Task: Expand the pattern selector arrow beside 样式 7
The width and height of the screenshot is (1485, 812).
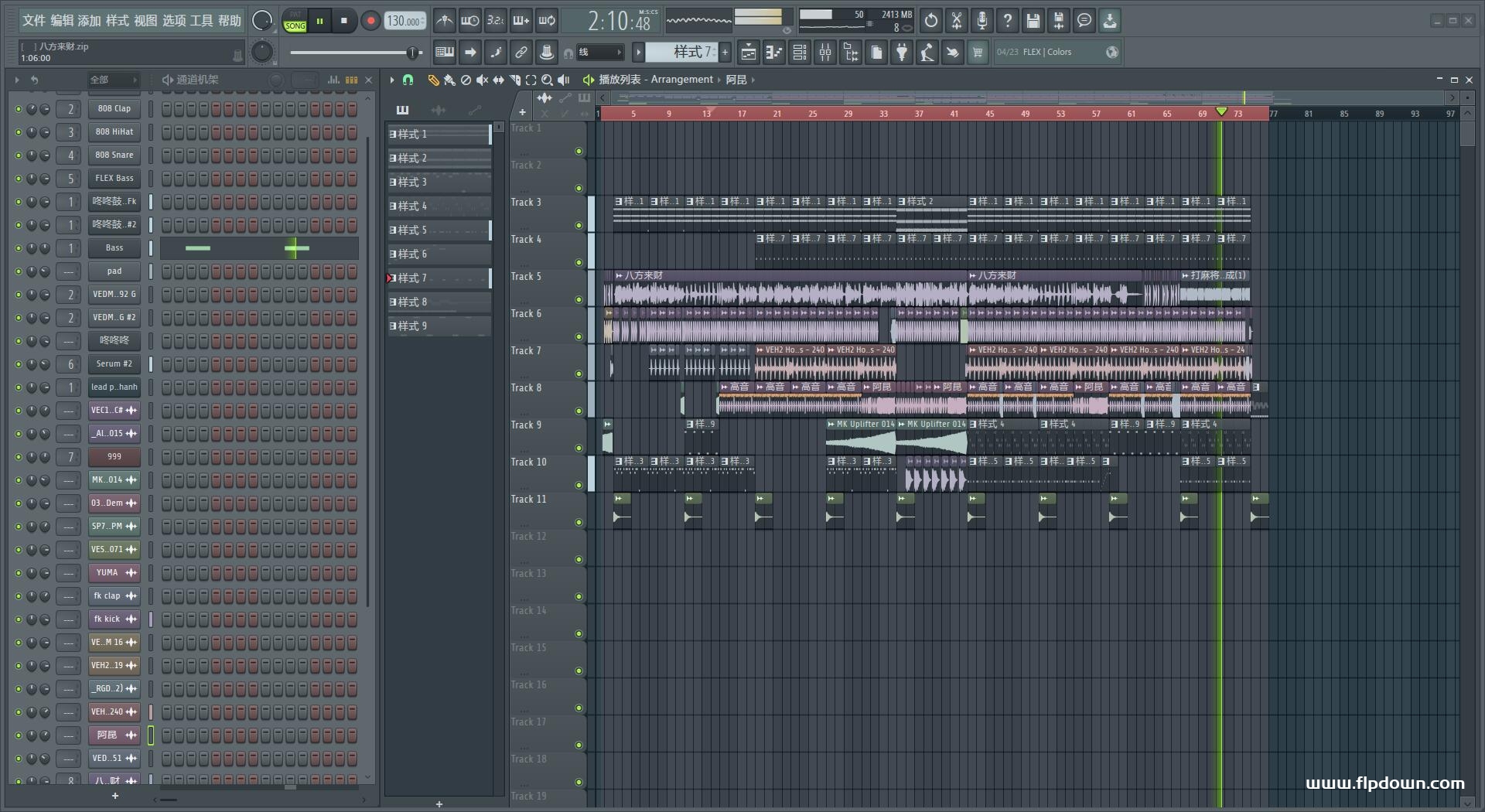Action: coord(638,53)
